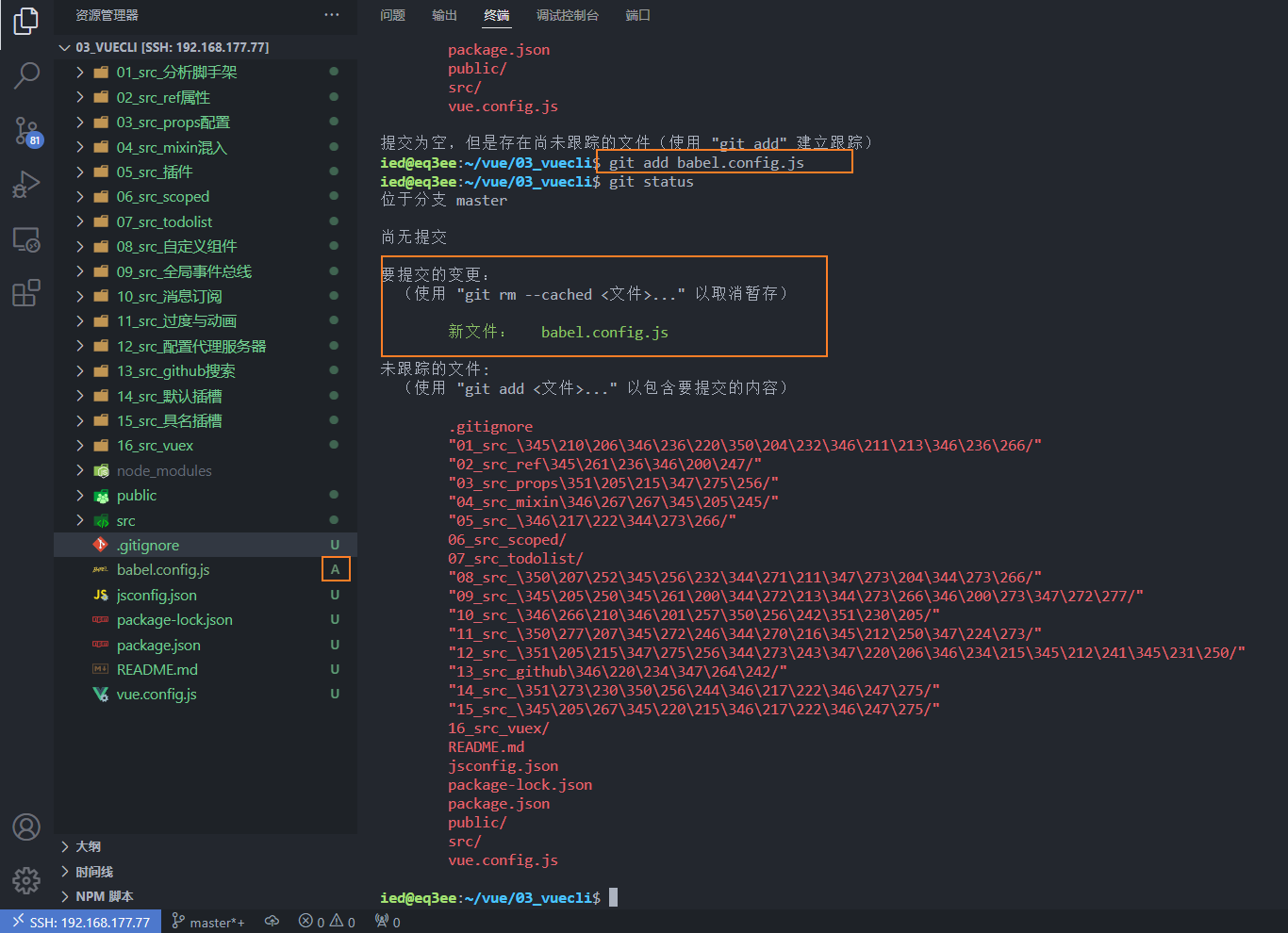The image size is (1288, 933).
Task: Open package-lock.json in explorer
Action: click(206, 619)
